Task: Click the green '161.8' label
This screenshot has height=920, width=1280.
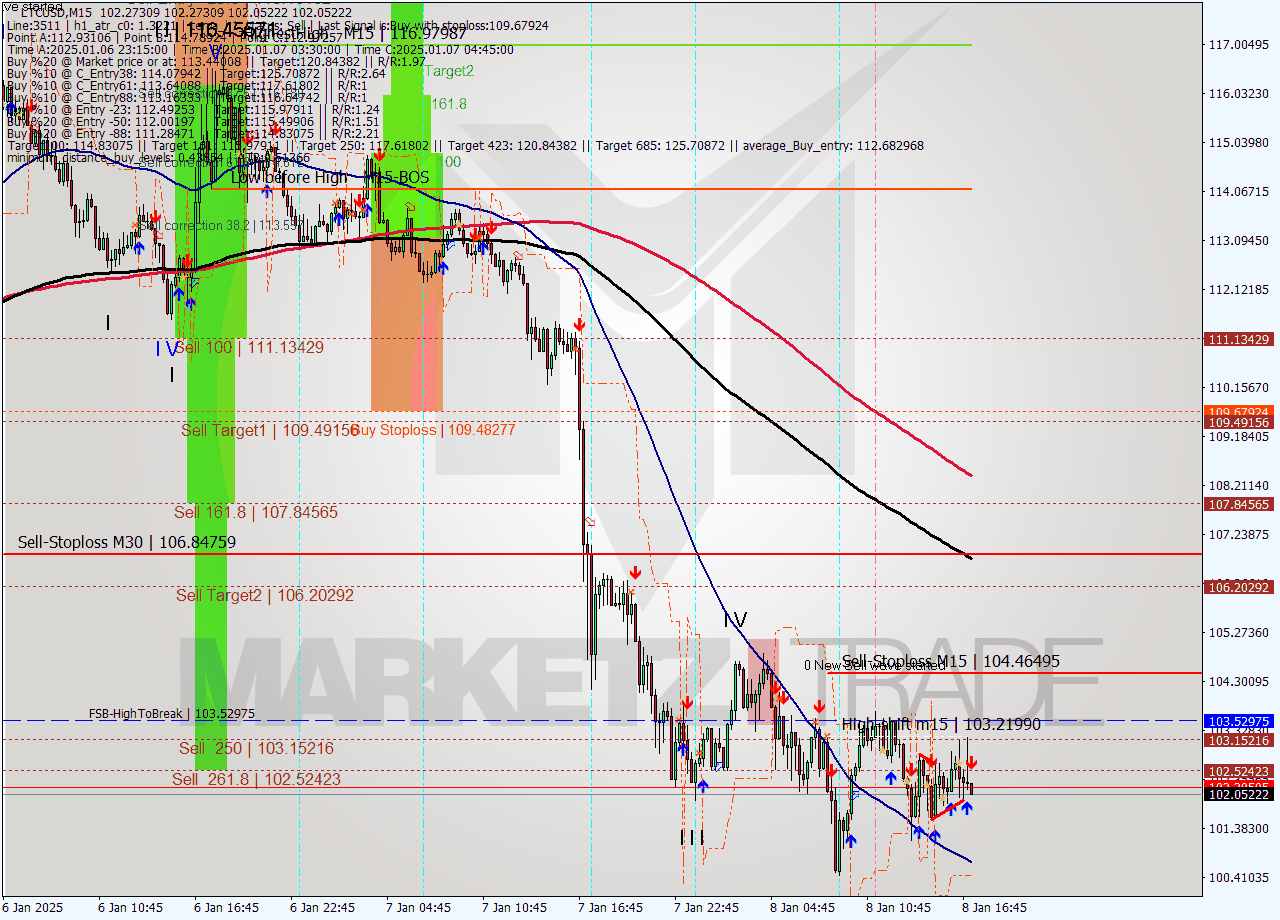Action: pos(449,103)
